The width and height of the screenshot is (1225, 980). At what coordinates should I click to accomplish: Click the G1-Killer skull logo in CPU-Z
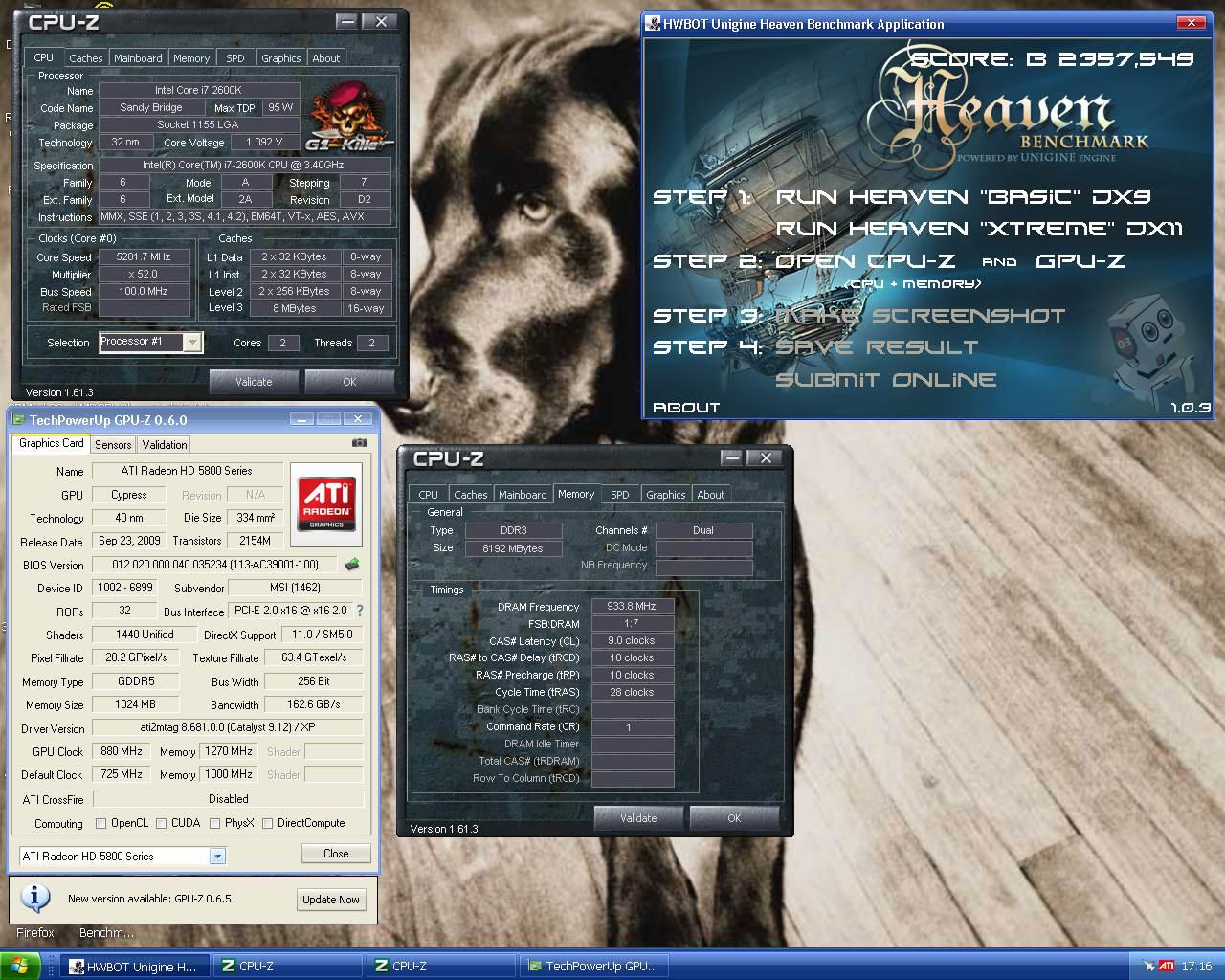coord(348,117)
